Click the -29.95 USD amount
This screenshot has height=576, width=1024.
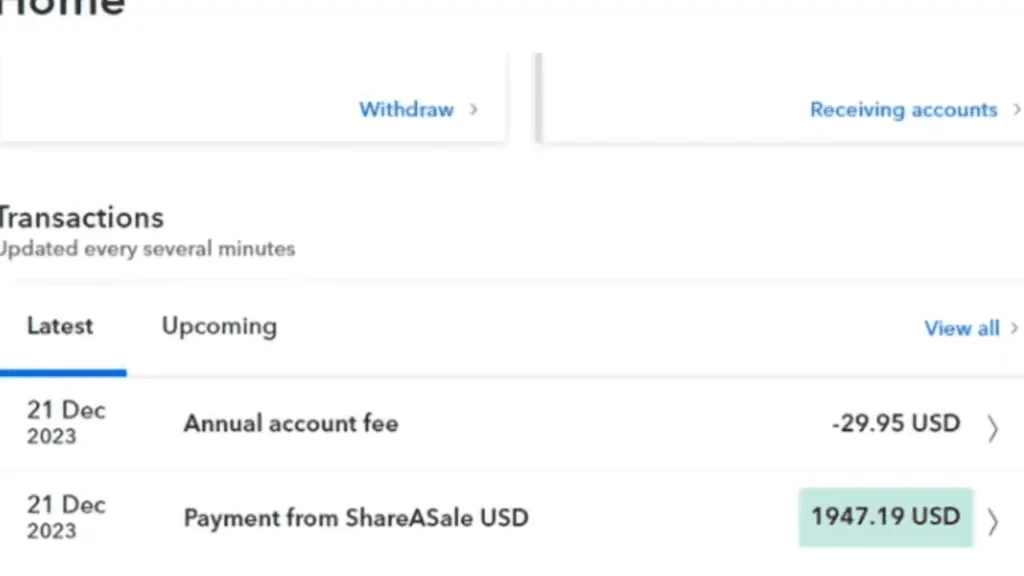point(896,423)
